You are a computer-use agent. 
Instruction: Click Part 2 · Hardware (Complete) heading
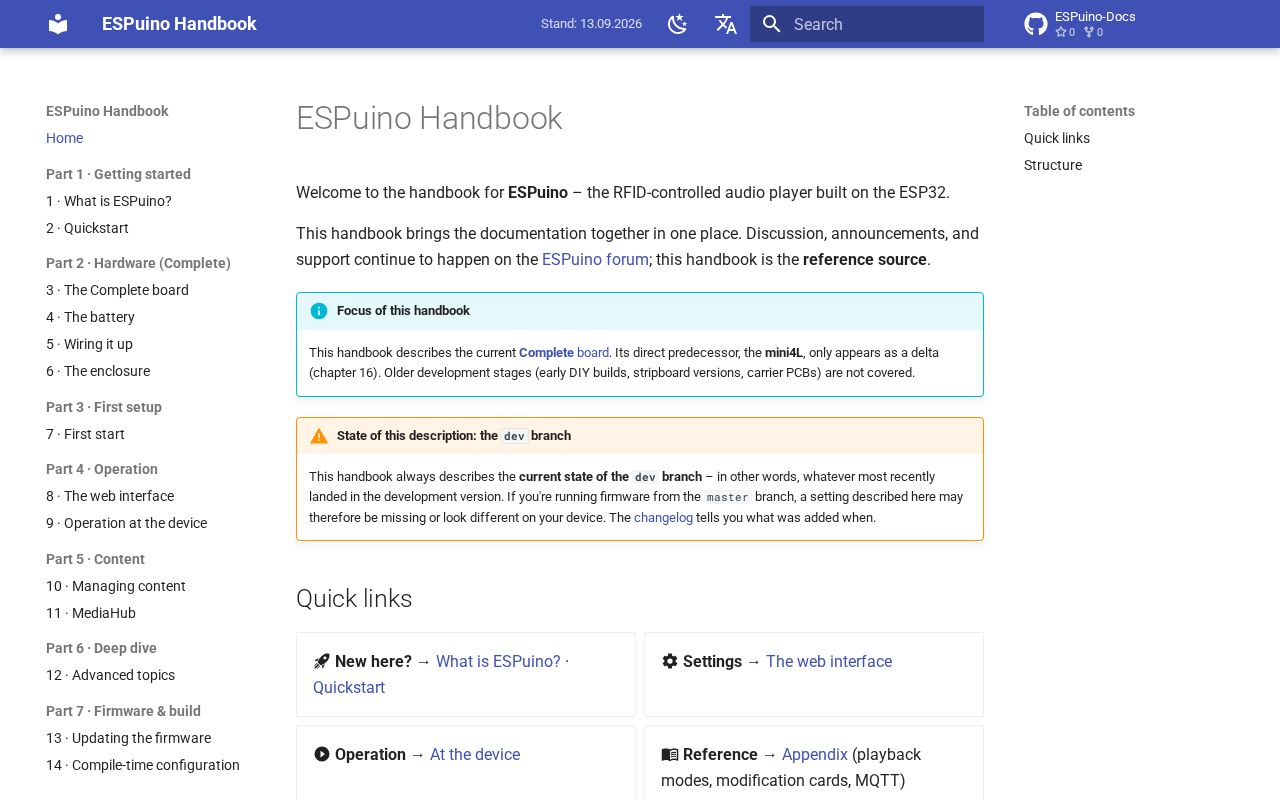pos(138,263)
